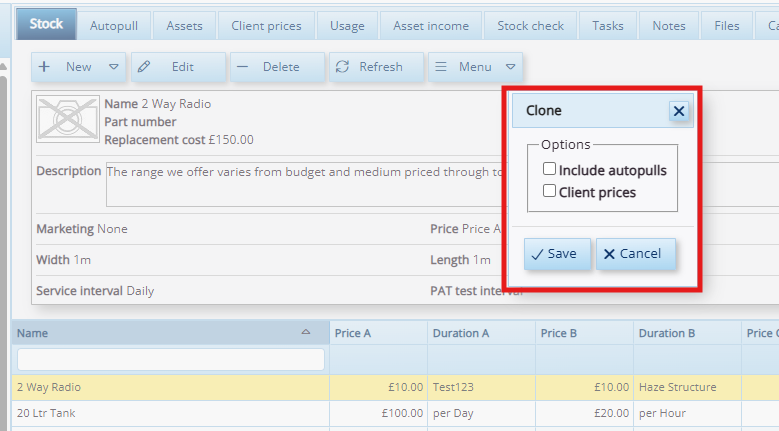Open the Asset income tab
779x431 pixels.
coord(431,26)
